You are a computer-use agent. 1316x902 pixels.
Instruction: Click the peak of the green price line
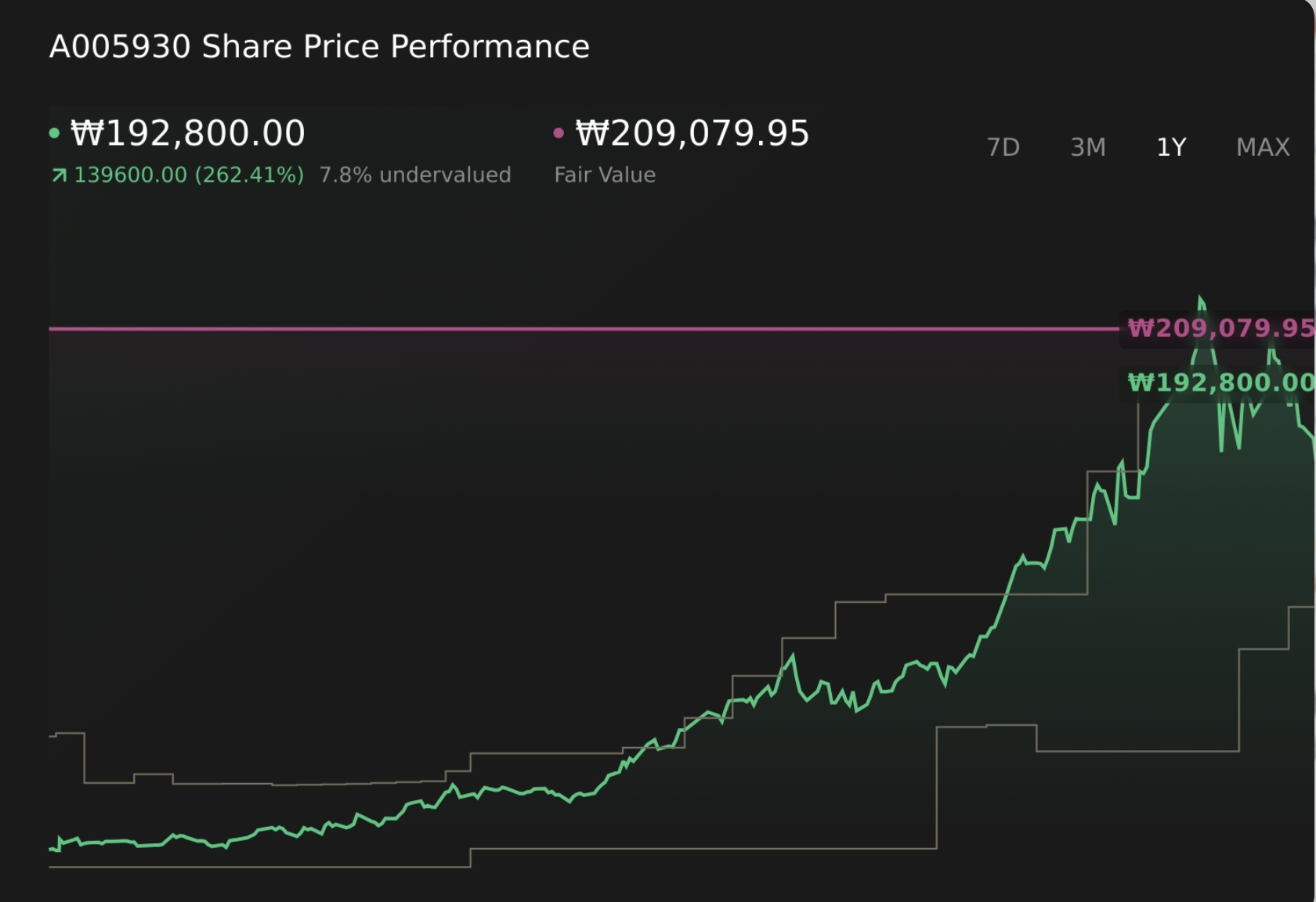click(x=1200, y=298)
